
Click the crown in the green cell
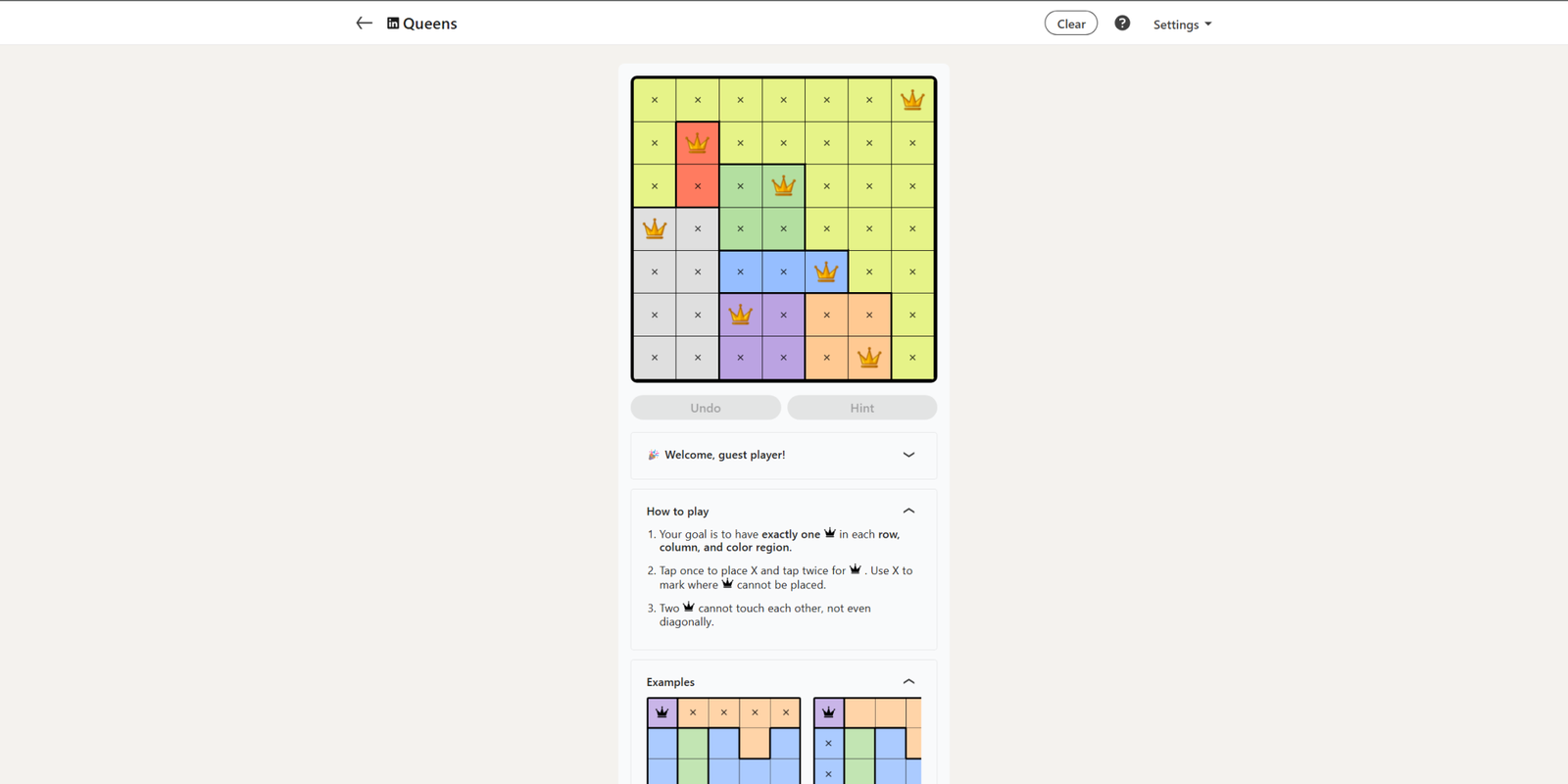pos(783,186)
